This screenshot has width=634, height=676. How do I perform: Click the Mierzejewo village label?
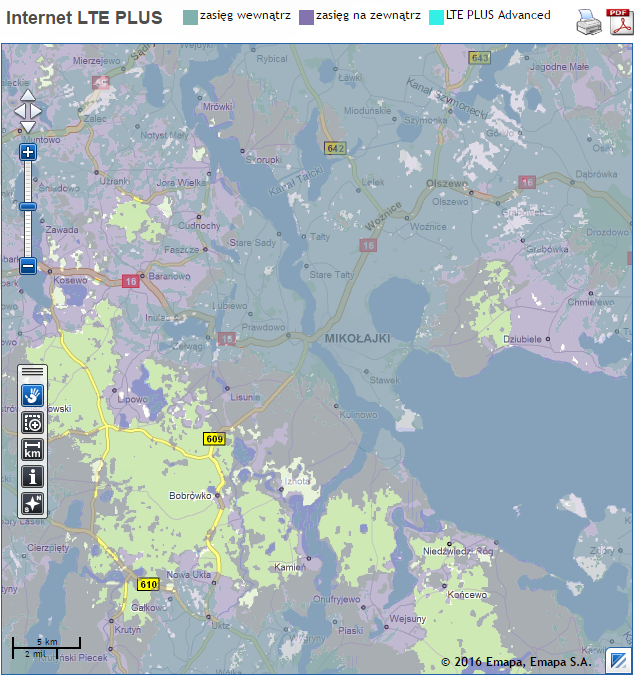coord(97,61)
